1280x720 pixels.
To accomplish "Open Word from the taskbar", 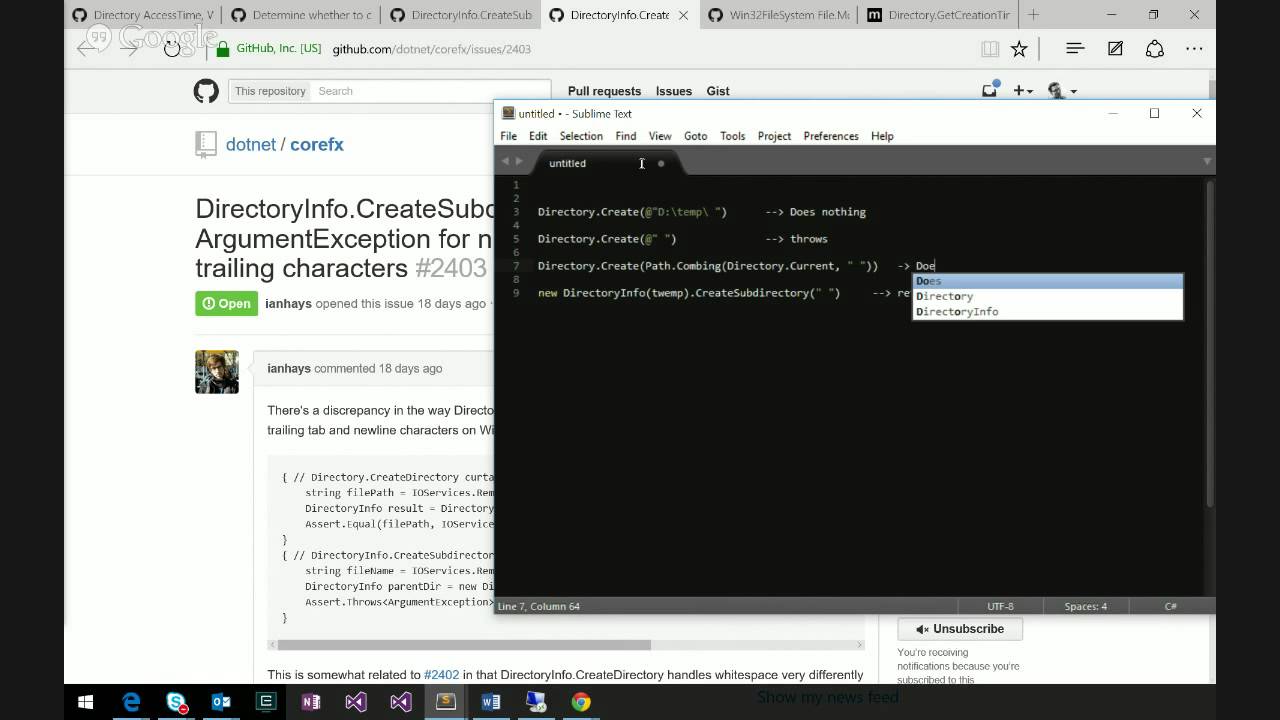I will pyautogui.click(x=491, y=702).
